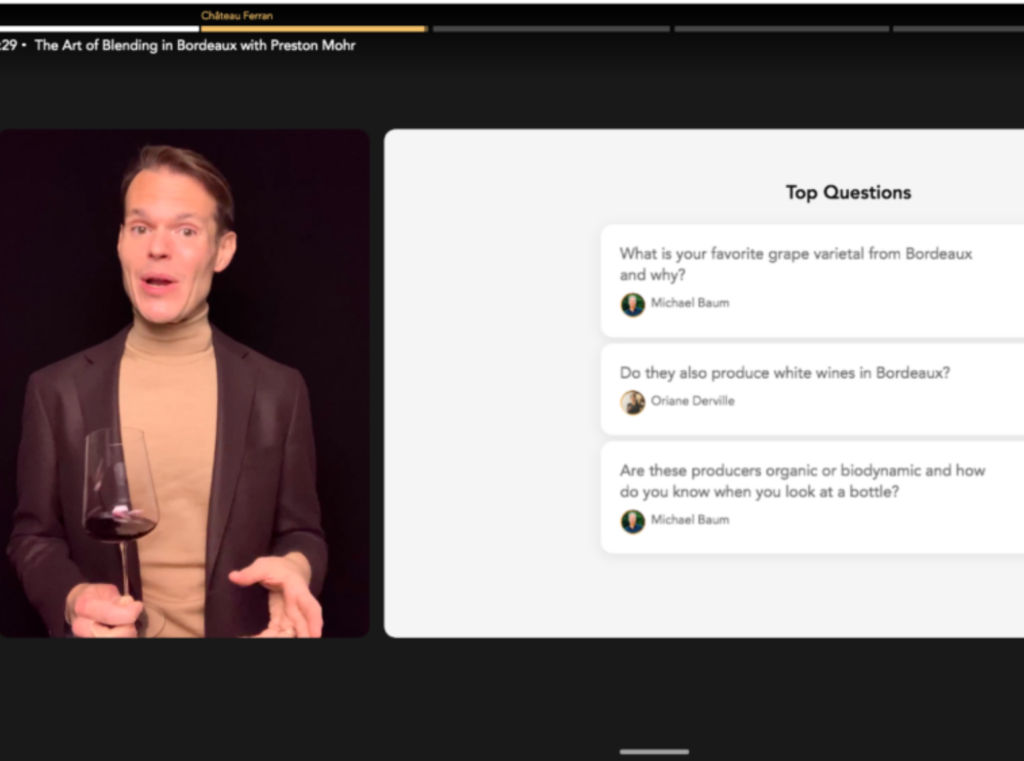Jump to the fourth gray progress segment
This screenshot has width=1024, height=761.
[781, 29]
